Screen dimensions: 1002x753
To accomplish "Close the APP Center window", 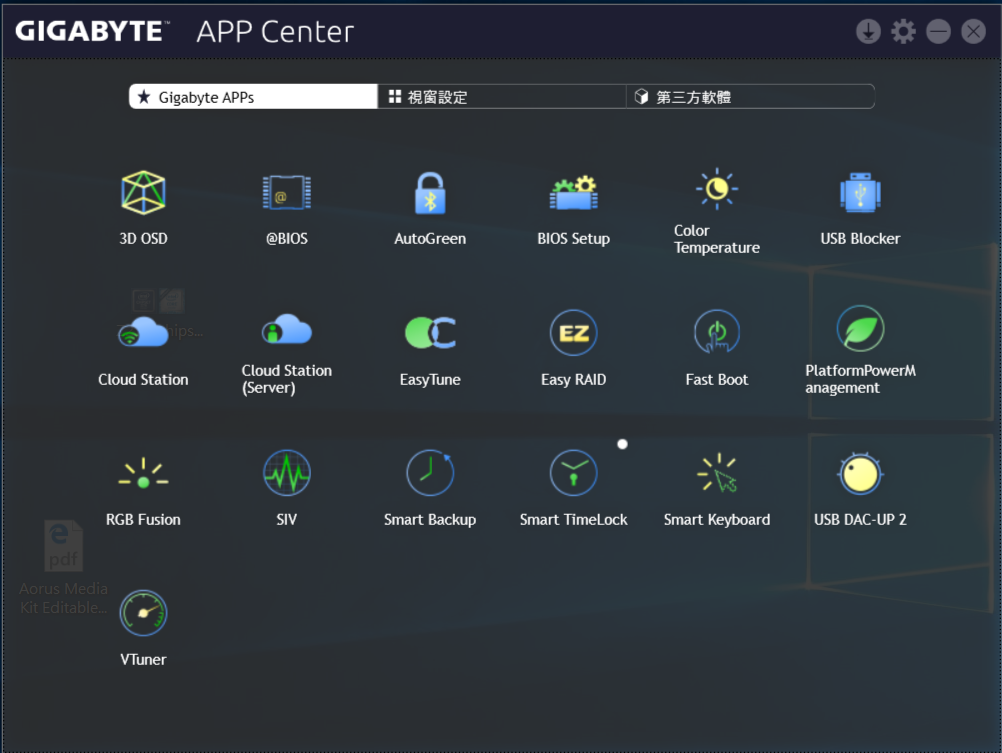I will pyautogui.click(x=973, y=31).
